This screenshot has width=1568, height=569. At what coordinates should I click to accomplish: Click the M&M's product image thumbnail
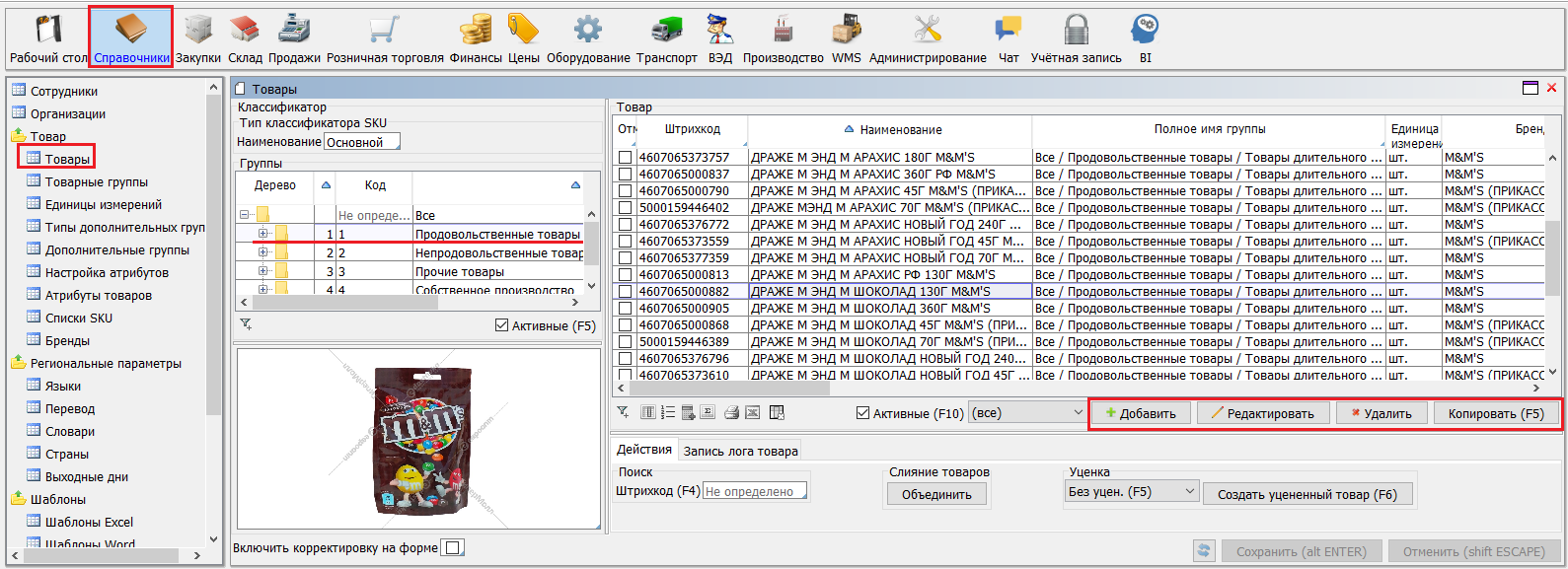(418, 440)
